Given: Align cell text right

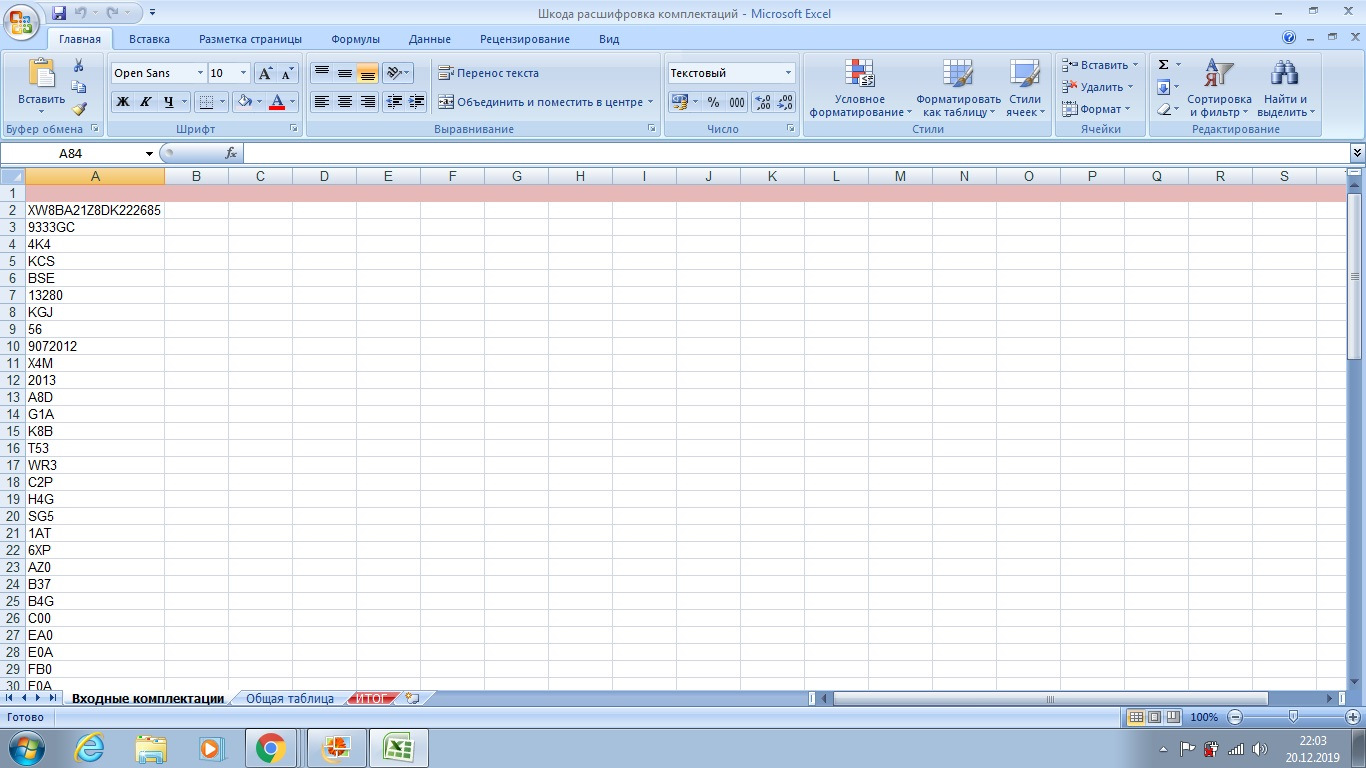Looking at the screenshot, I should click(367, 102).
